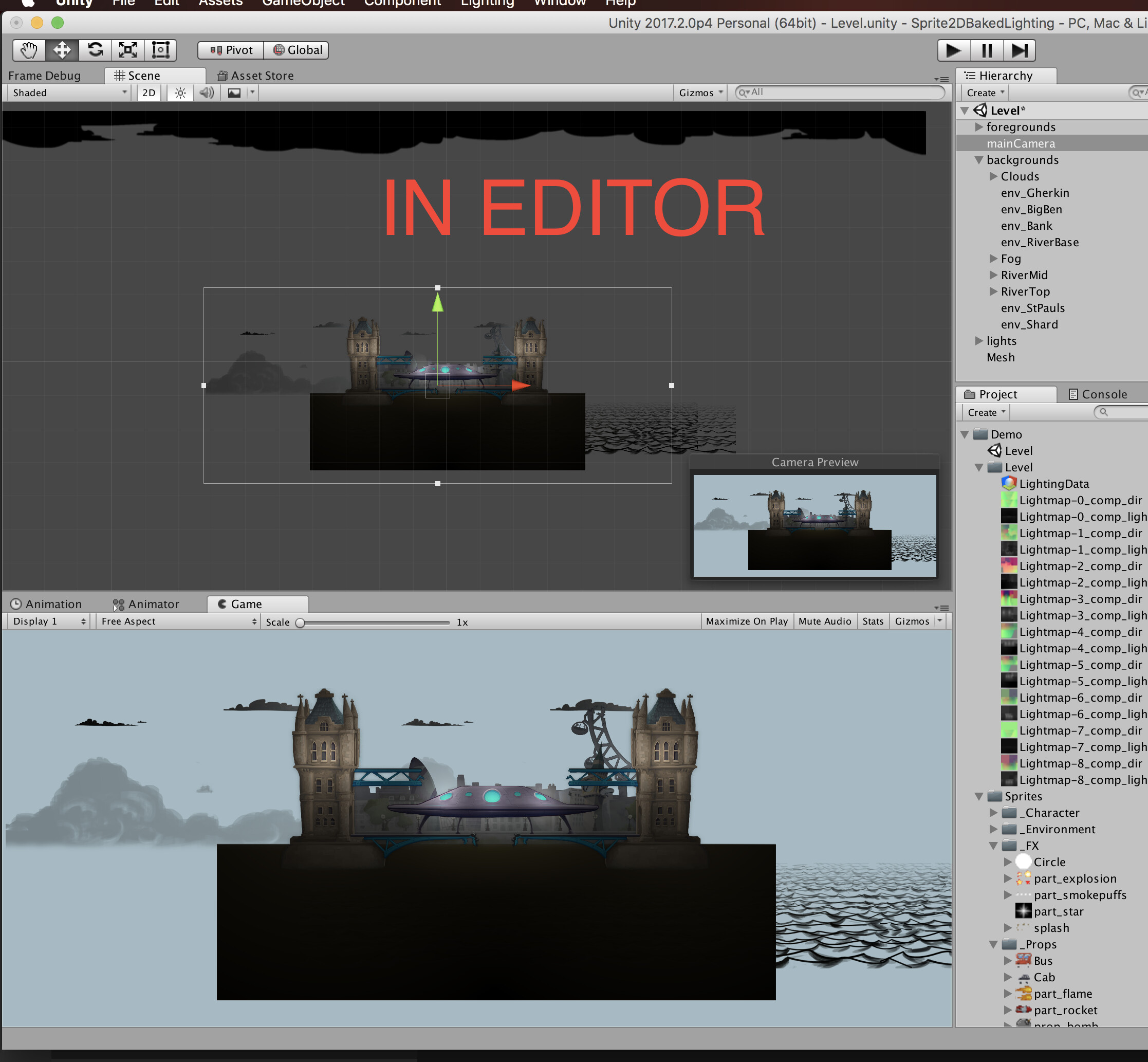Enable Maximize On Play
Image resolution: width=1148 pixels, height=1062 pixels.
746,621
